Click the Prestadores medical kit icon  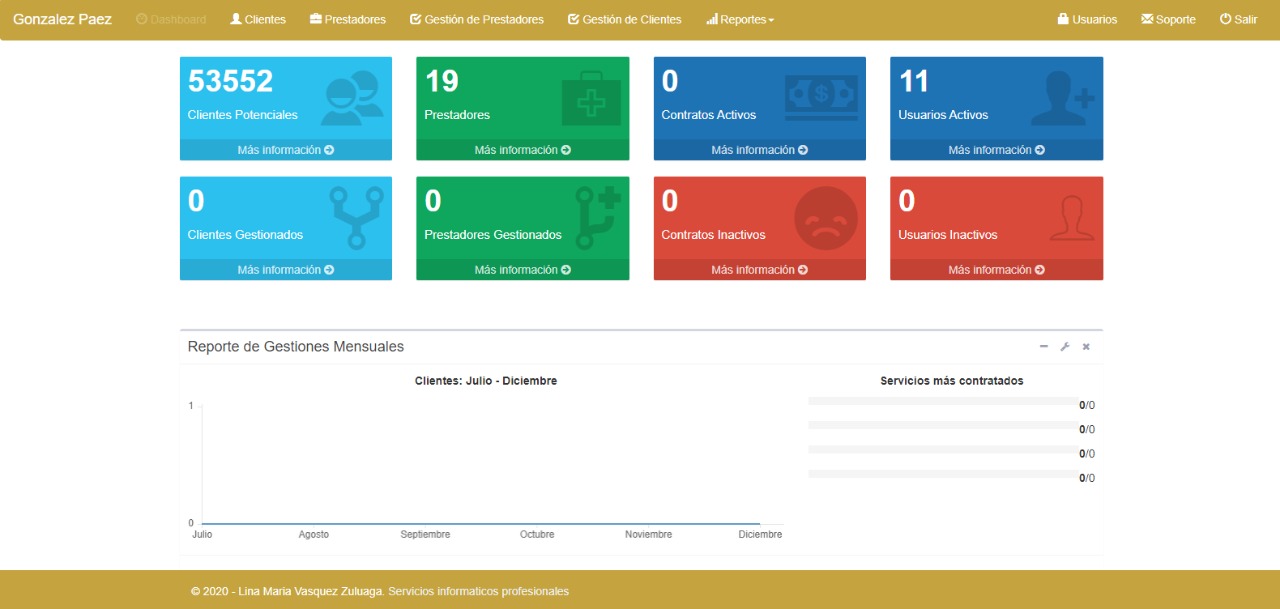(x=591, y=98)
